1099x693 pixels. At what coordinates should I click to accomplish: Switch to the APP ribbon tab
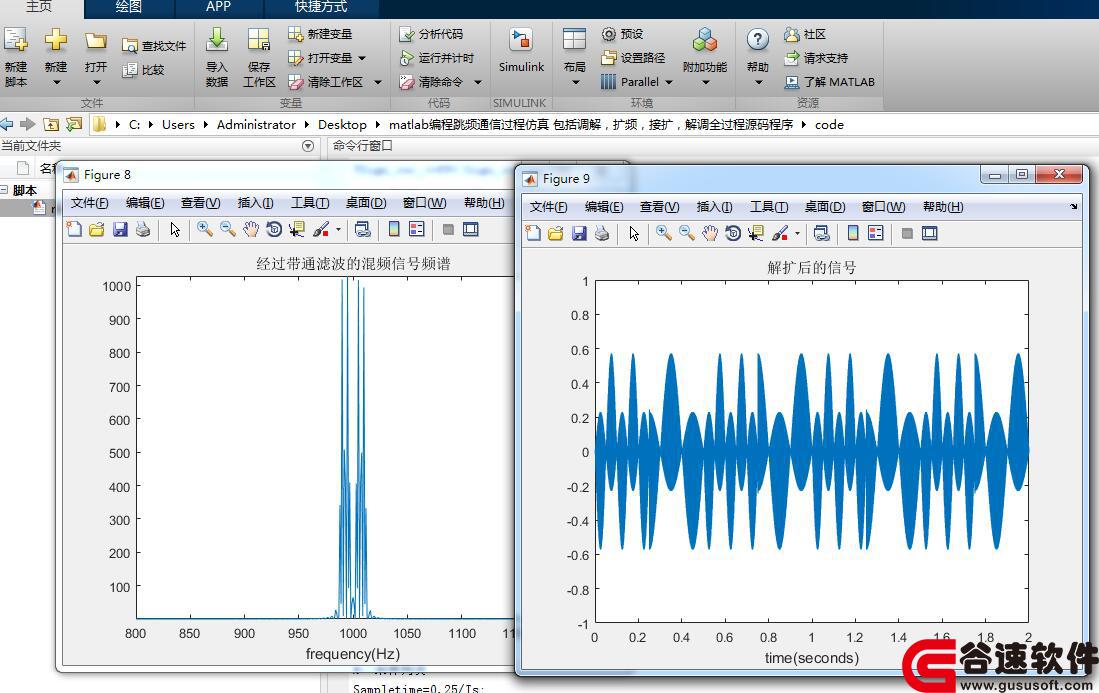[x=218, y=7]
